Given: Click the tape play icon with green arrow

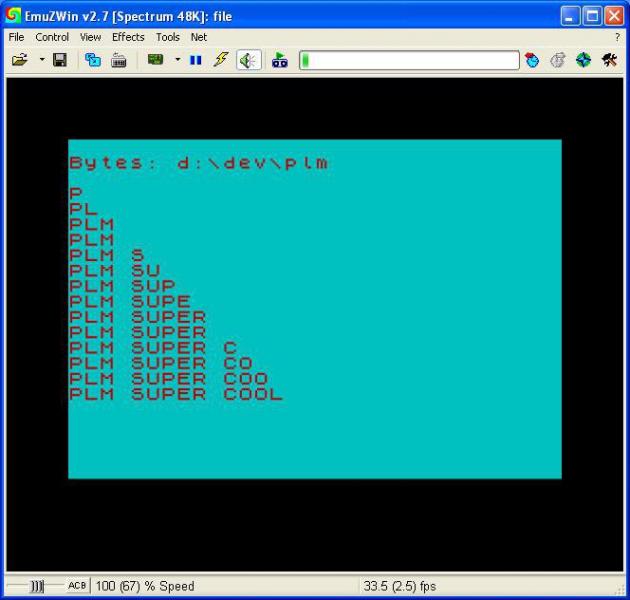Looking at the screenshot, I should (280, 60).
